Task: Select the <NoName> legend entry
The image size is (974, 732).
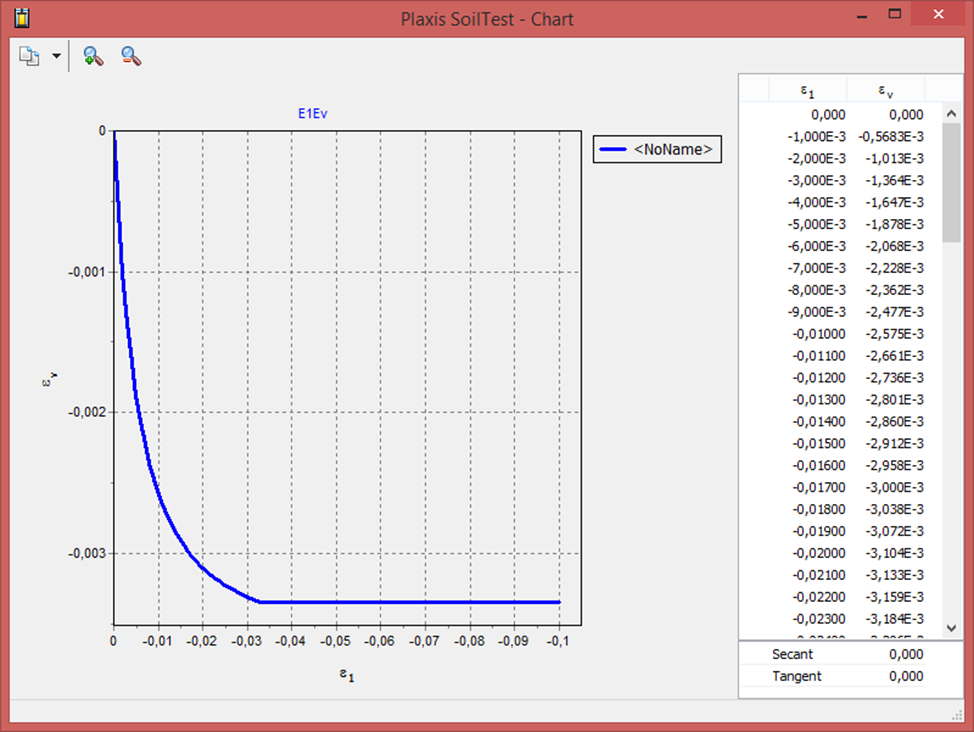Action: 657,150
